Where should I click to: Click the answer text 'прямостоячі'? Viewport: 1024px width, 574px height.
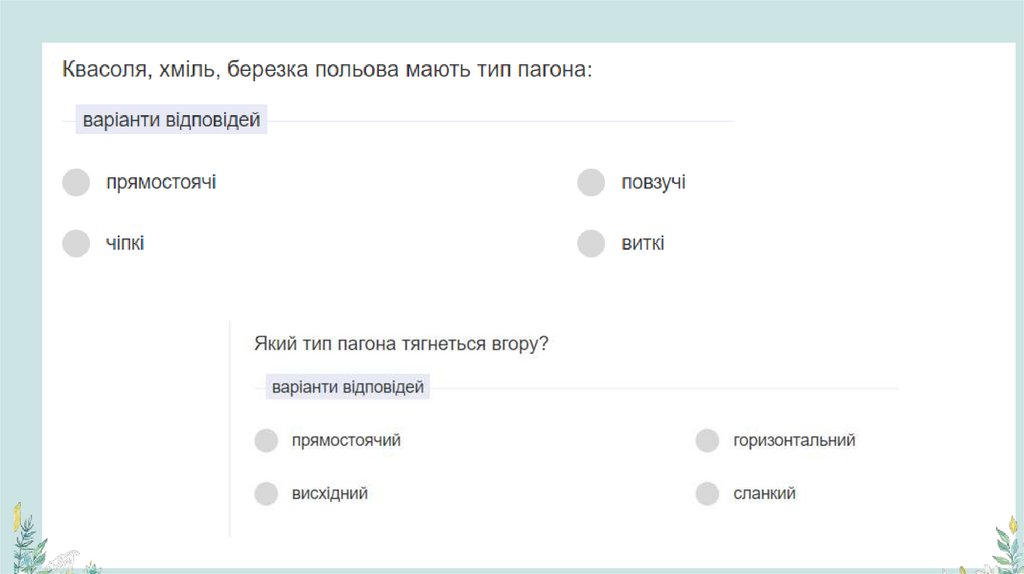pos(161,183)
